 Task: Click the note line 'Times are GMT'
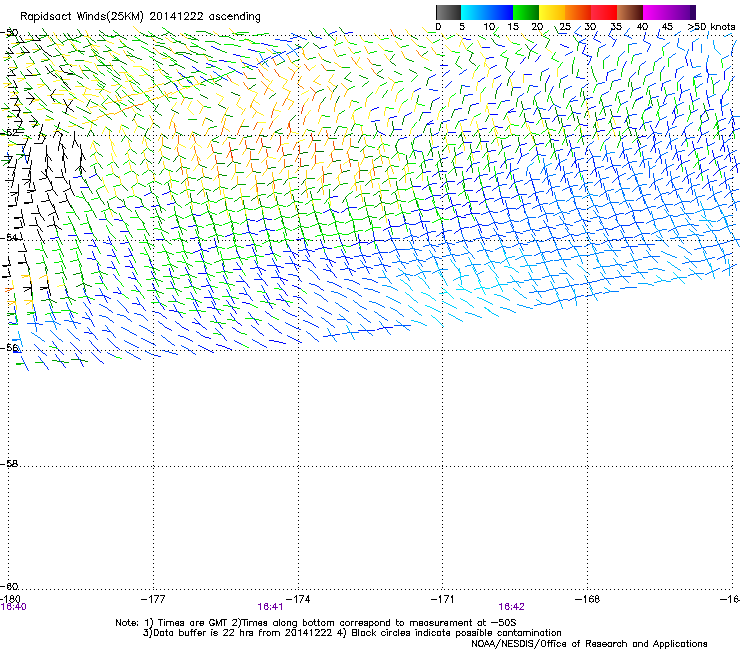[x=192, y=623]
